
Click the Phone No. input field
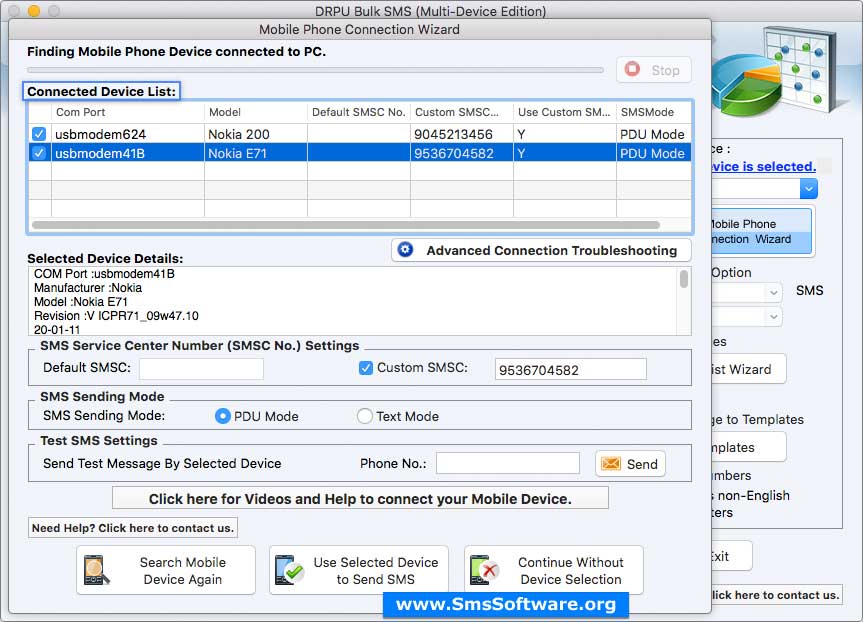click(507, 463)
